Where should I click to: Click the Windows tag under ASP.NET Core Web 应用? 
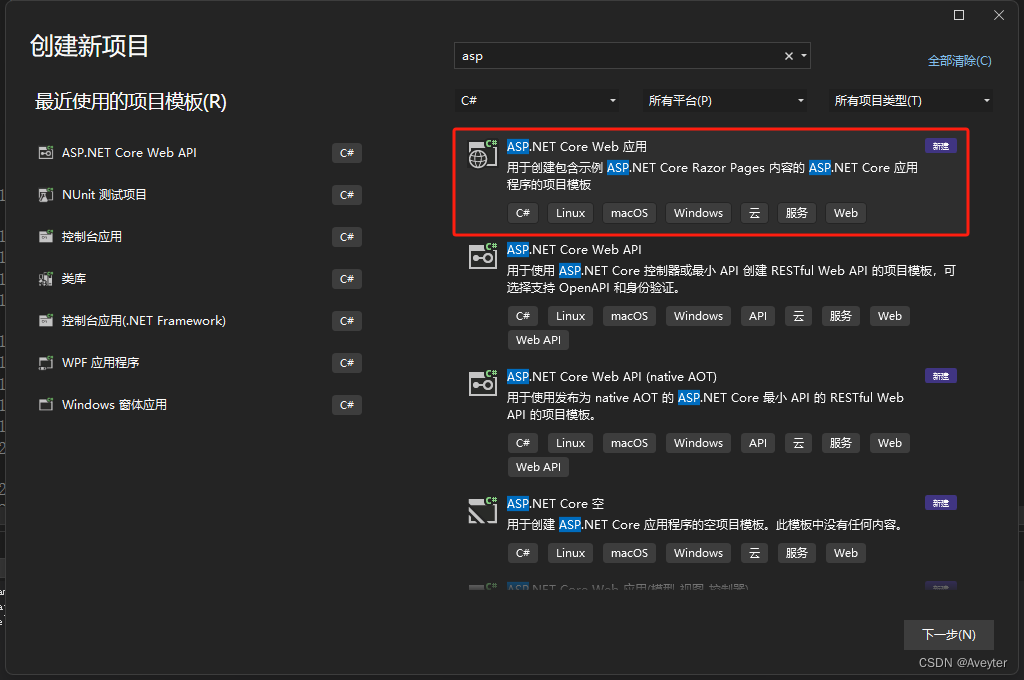coord(698,213)
